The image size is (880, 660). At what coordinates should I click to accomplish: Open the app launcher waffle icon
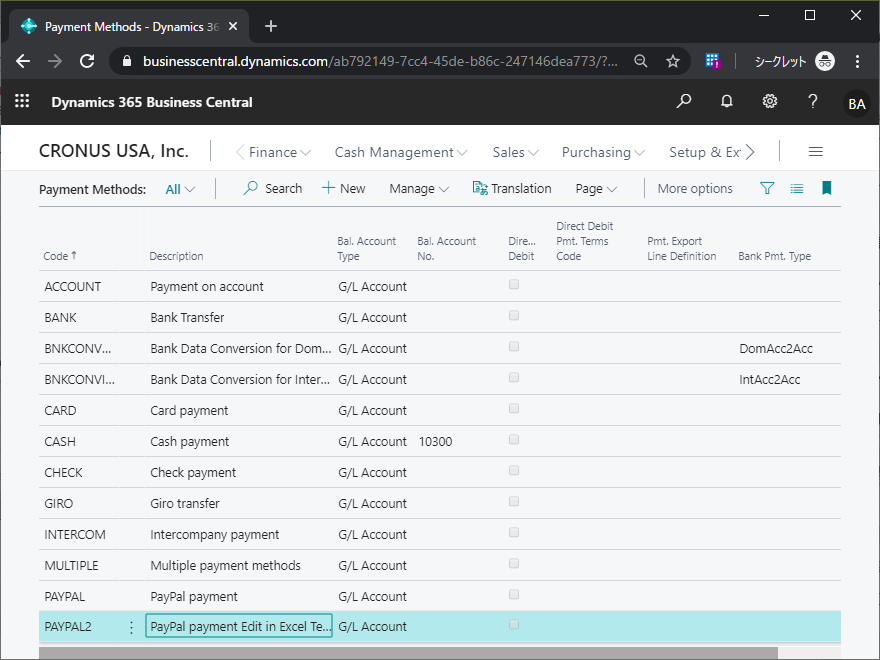tap(22, 101)
